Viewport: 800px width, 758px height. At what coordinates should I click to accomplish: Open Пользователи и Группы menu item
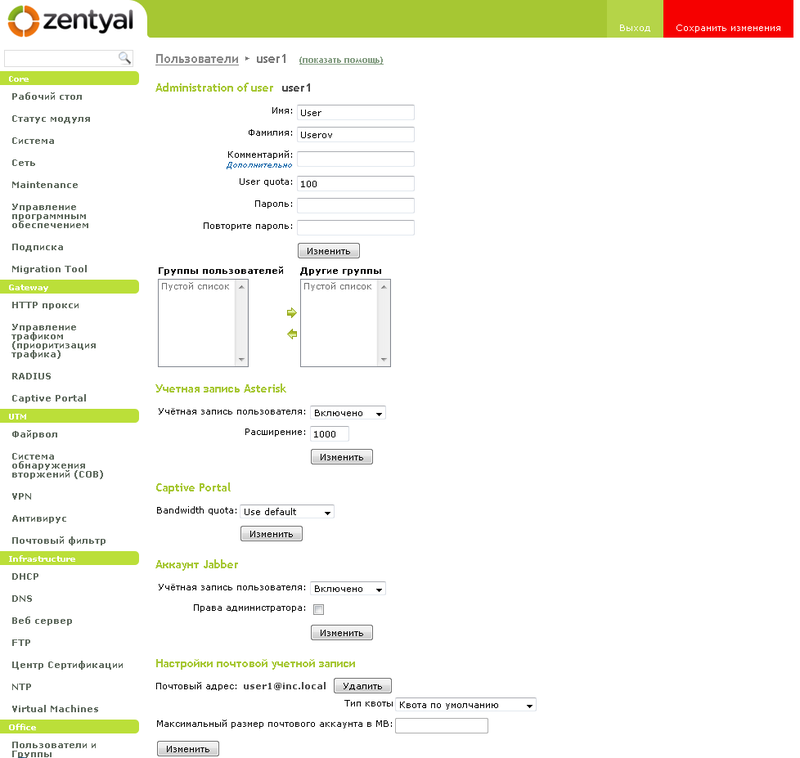(x=54, y=749)
